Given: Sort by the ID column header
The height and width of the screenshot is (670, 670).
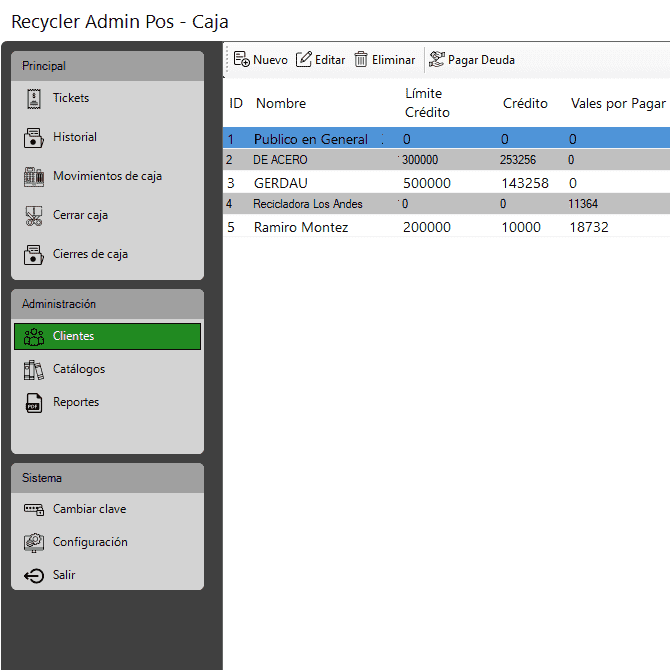Looking at the screenshot, I should (236, 103).
